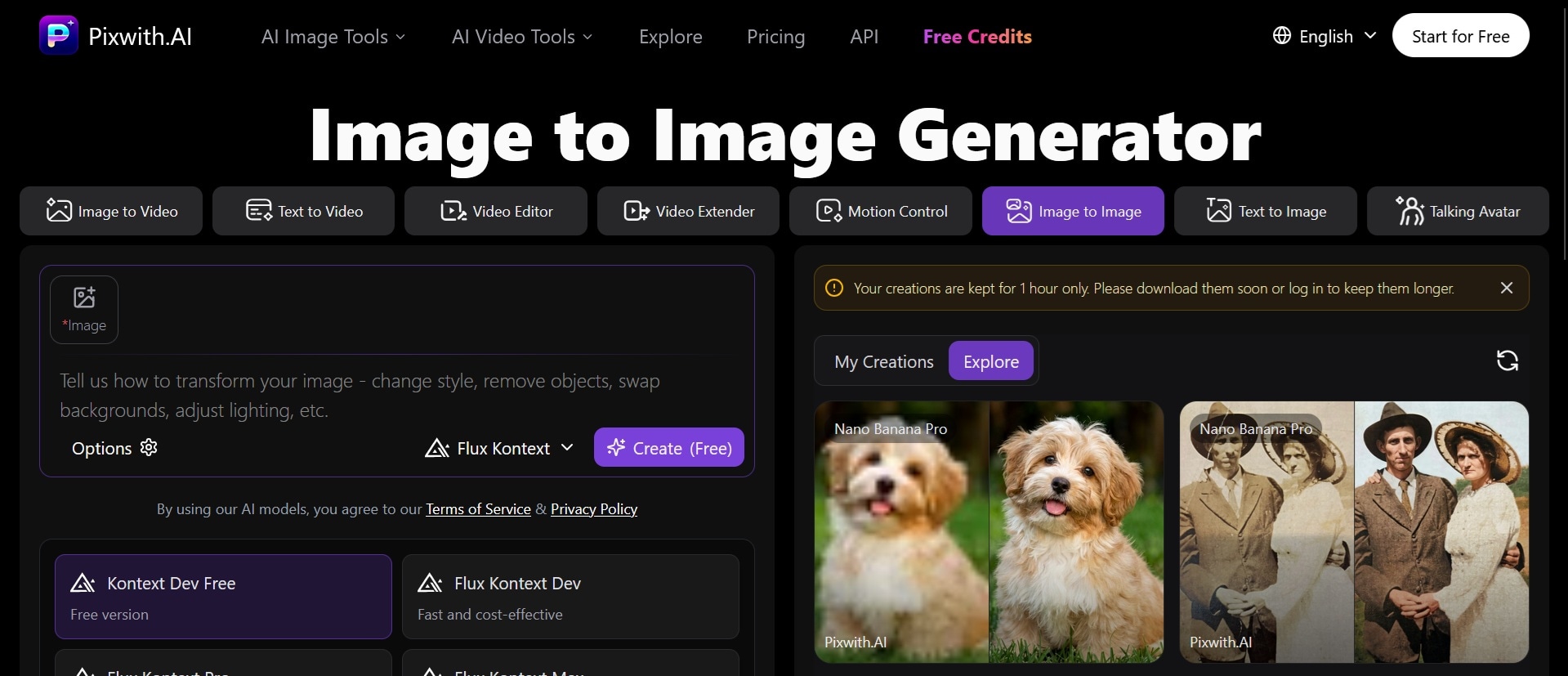Viewport: 1568px width, 676px height.
Task: Switch to the Explore tab
Action: [x=991, y=361]
